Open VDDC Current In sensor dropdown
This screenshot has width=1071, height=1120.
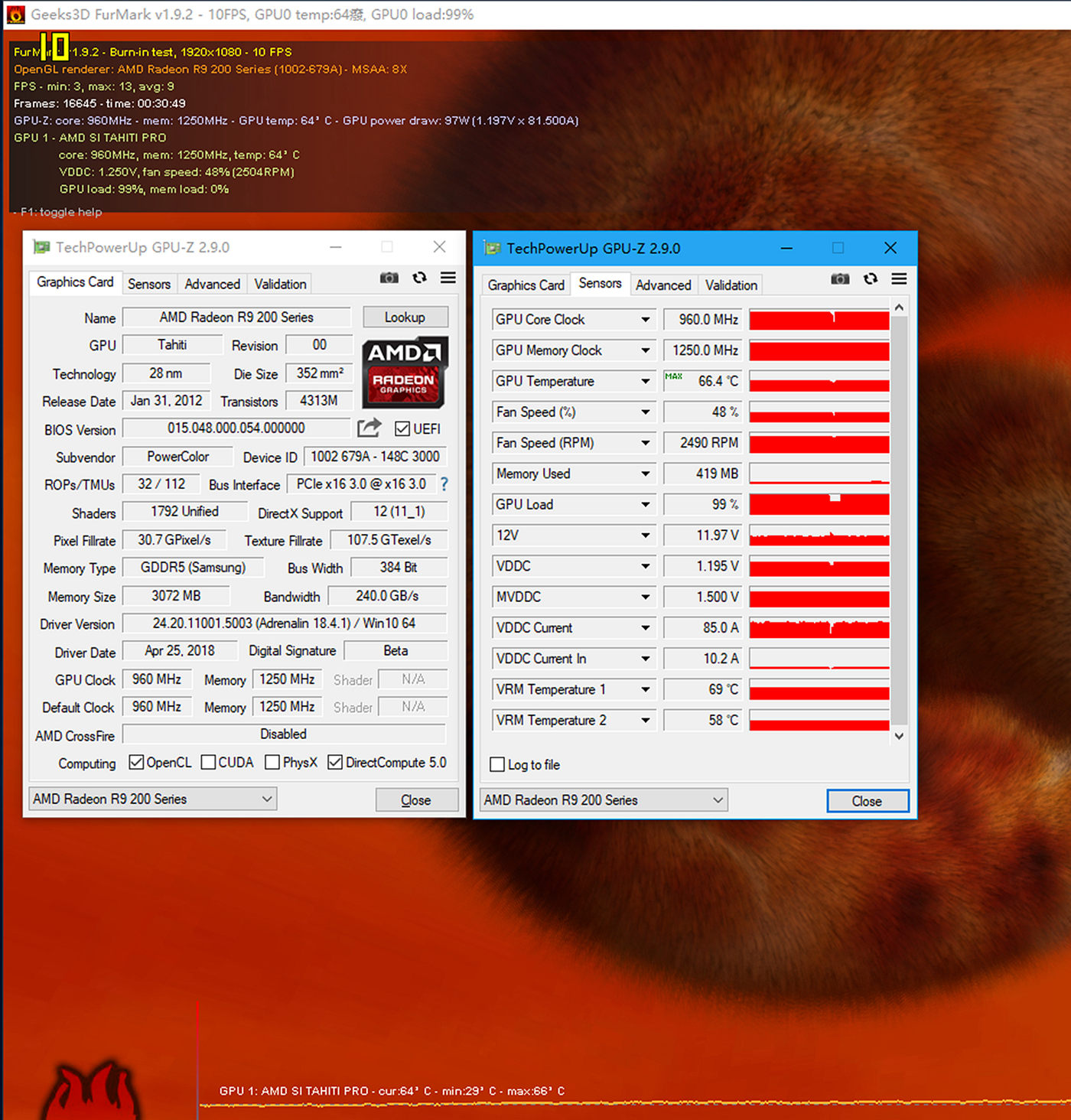coord(646,659)
